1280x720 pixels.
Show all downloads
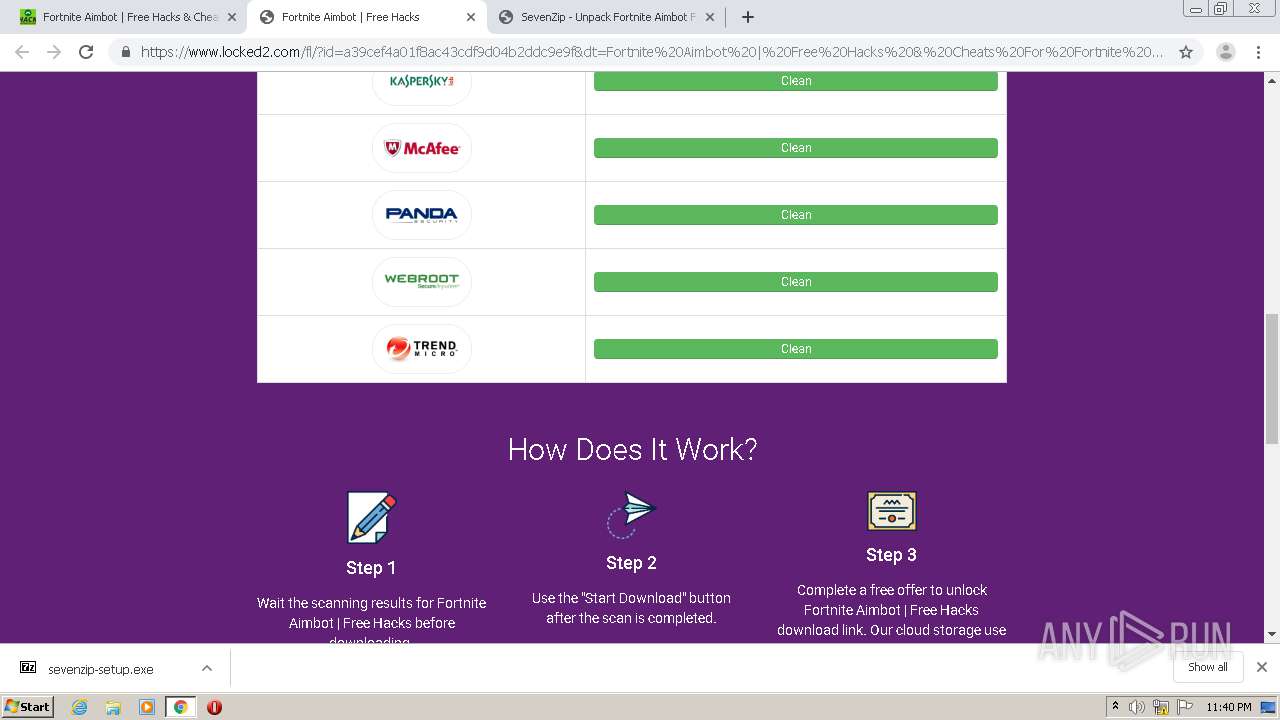[x=1207, y=667]
